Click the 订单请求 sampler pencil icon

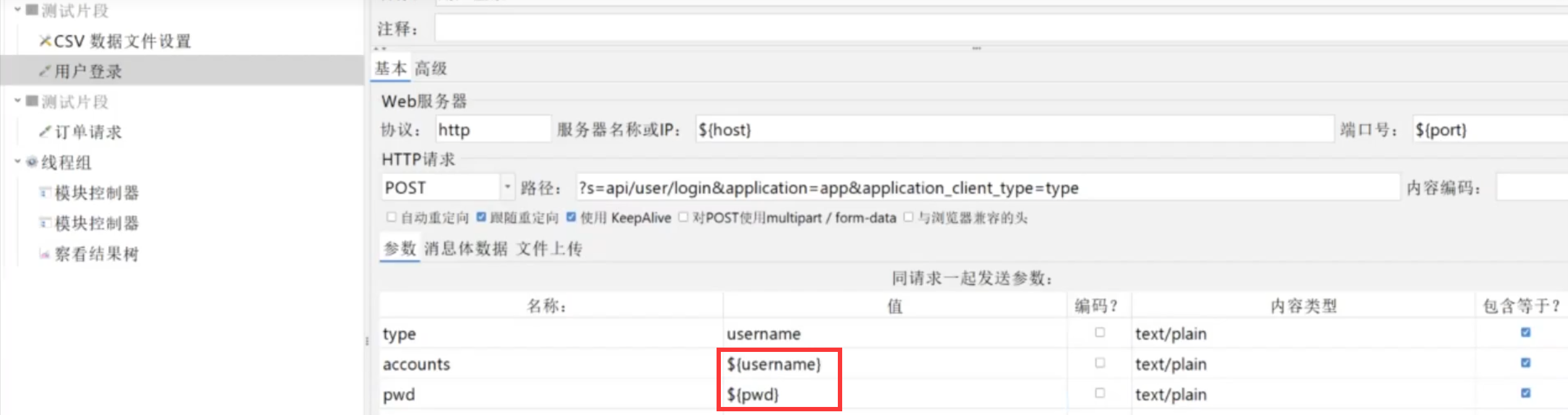[45, 132]
